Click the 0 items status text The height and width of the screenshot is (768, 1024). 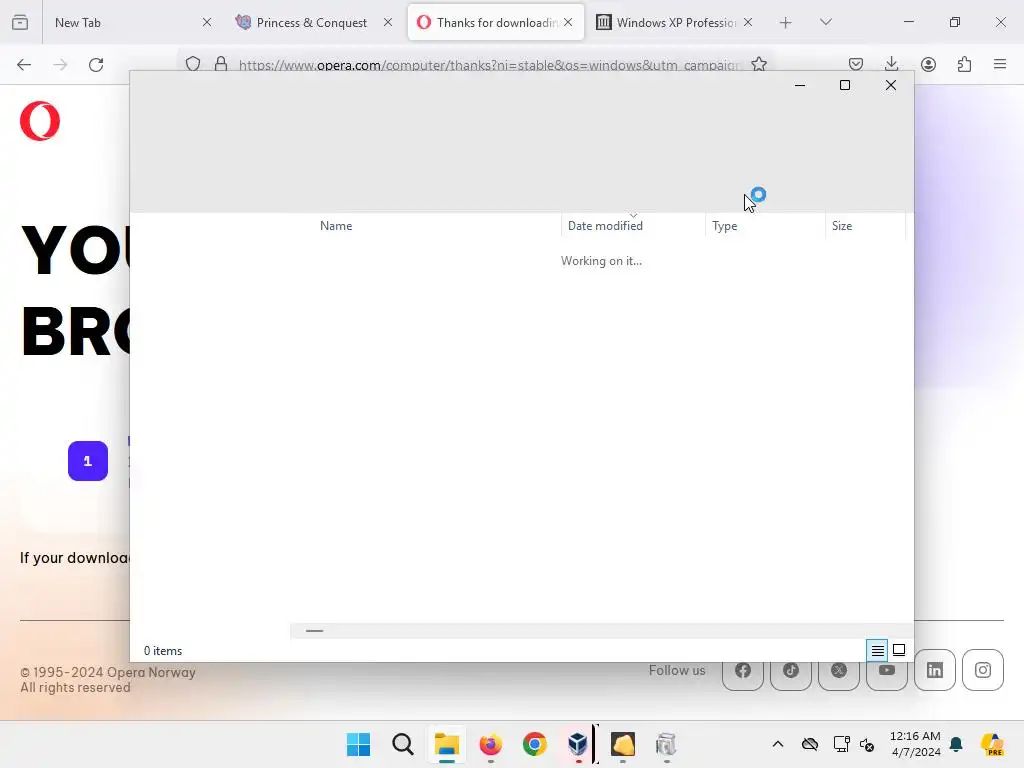[163, 651]
